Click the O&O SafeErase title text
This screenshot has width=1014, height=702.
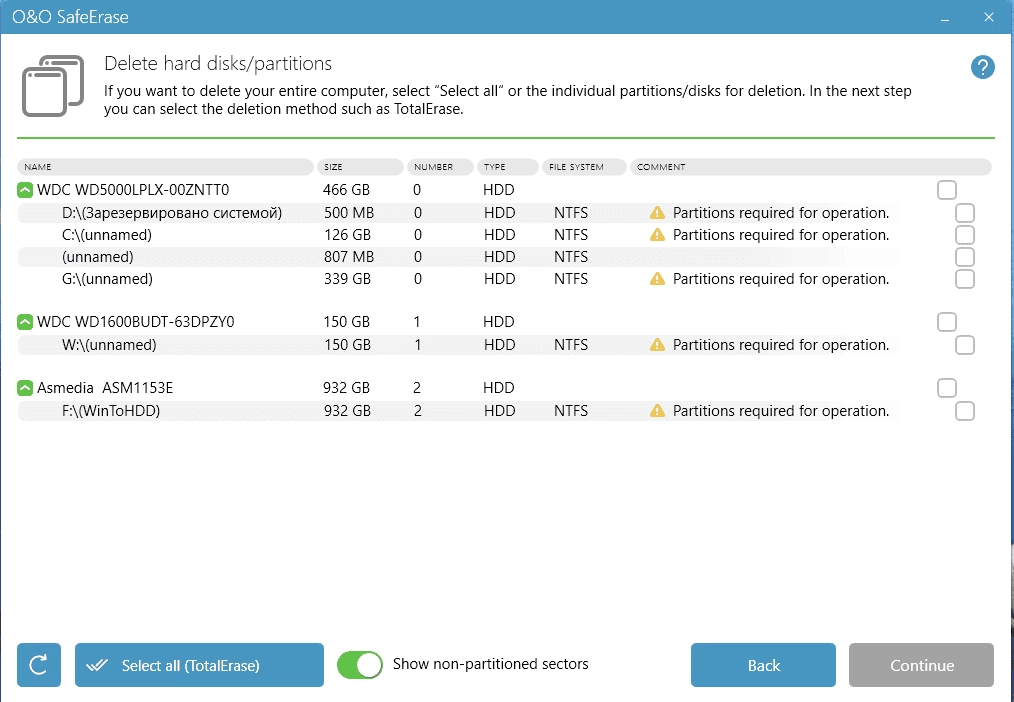coord(70,17)
